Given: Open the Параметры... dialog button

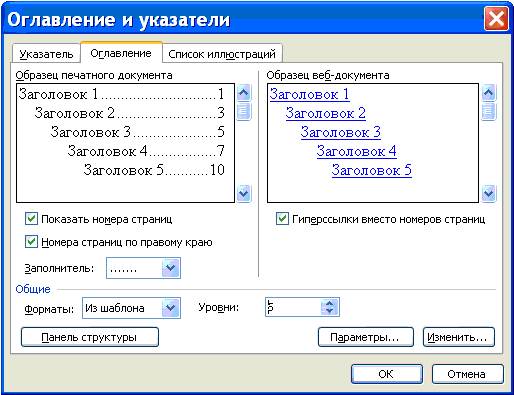Looking at the screenshot, I should pos(366,337).
